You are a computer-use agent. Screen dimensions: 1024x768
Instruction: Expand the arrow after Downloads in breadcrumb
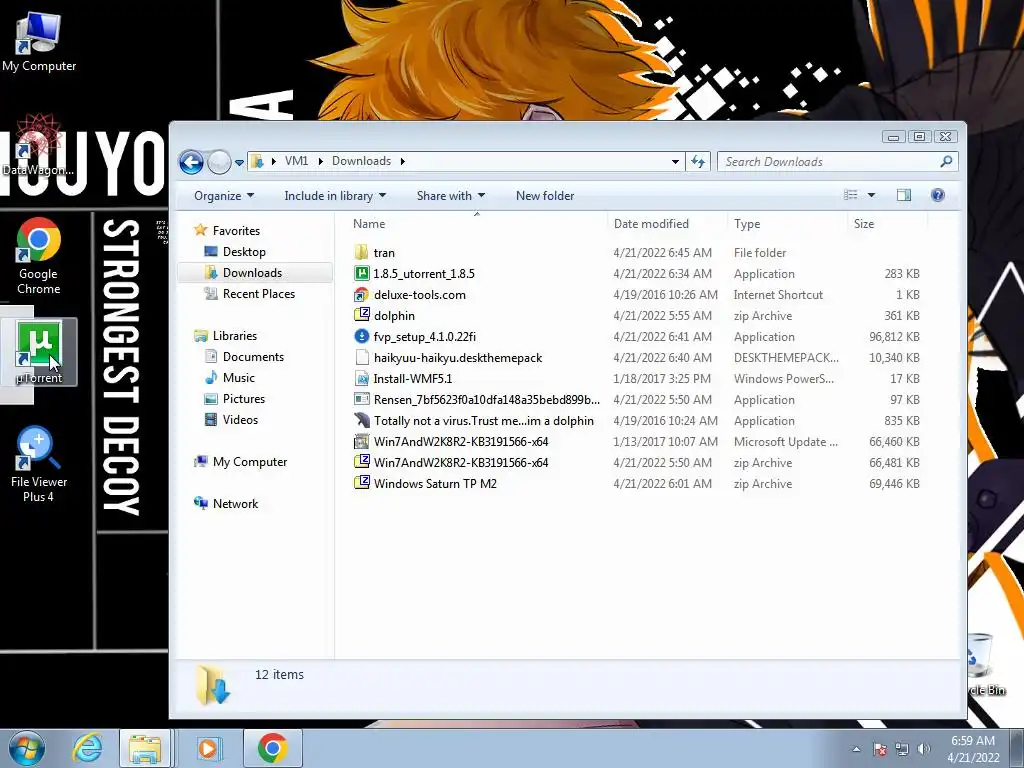[x=403, y=161]
